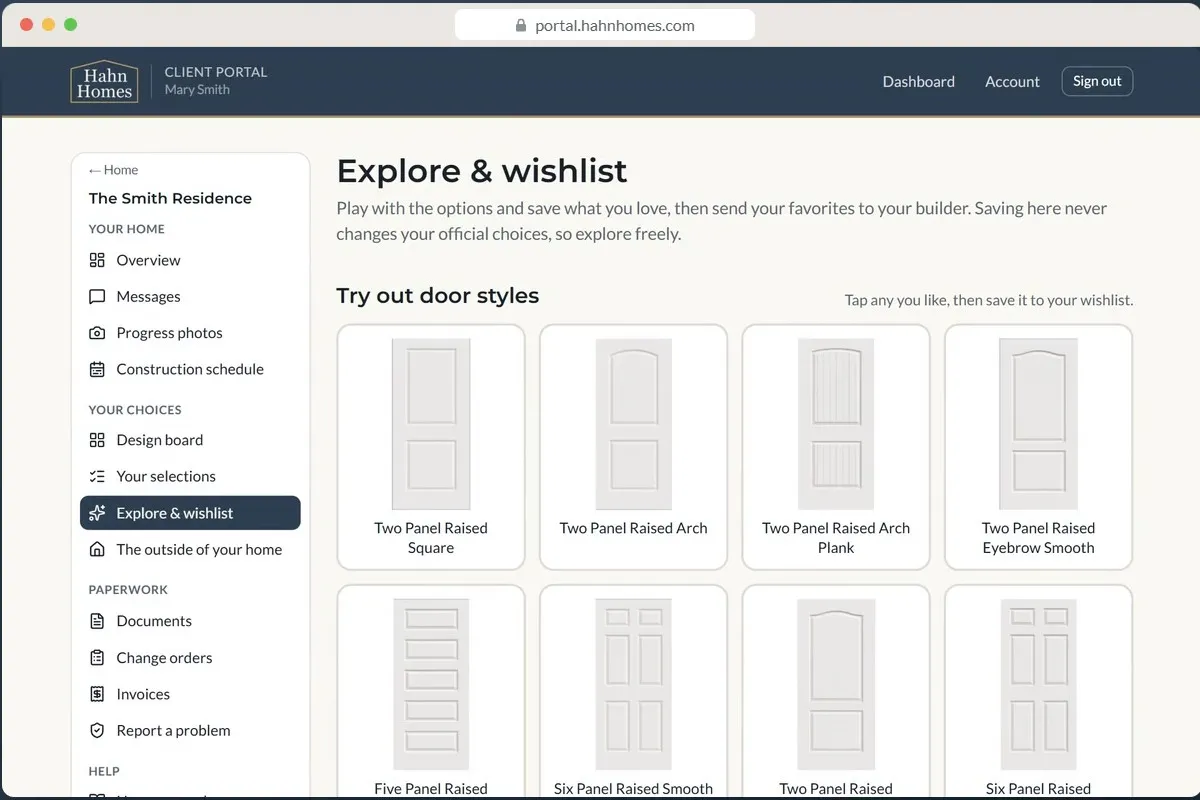This screenshot has width=1200, height=800.
Task: Click the CLIENT PORTAL label
Action: pyautogui.click(x=216, y=72)
